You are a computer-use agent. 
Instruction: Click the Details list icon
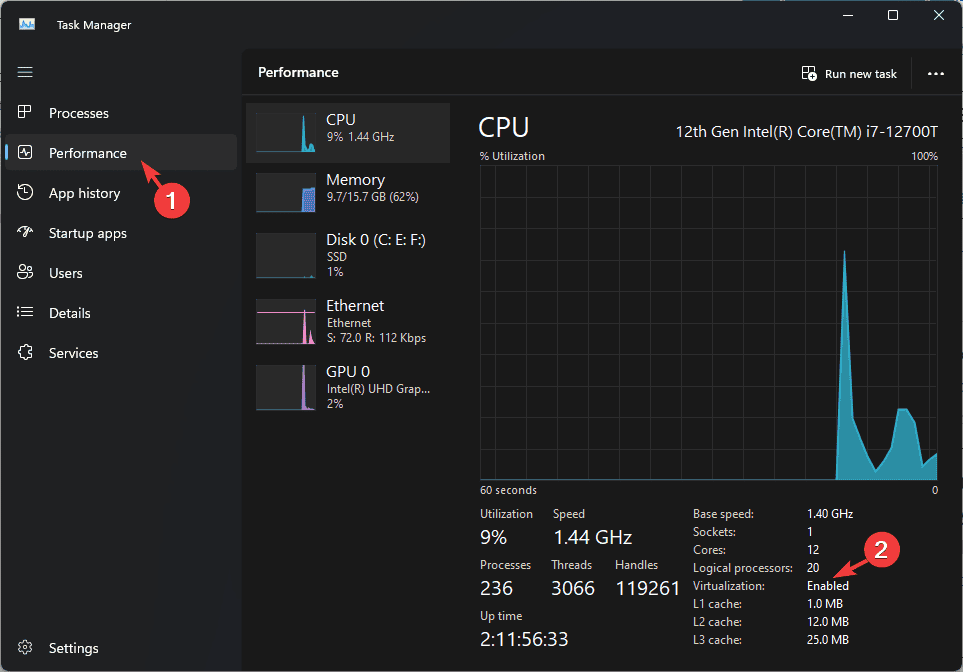[x=27, y=313]
